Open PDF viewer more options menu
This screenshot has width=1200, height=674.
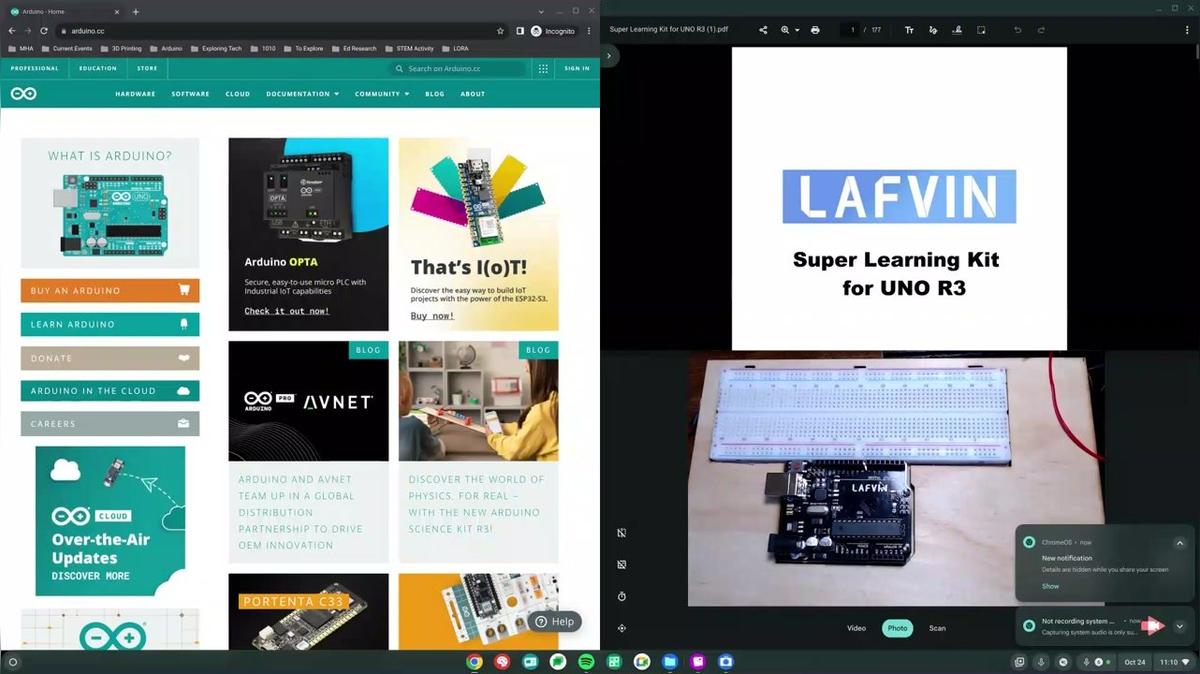pos(1187,30)
